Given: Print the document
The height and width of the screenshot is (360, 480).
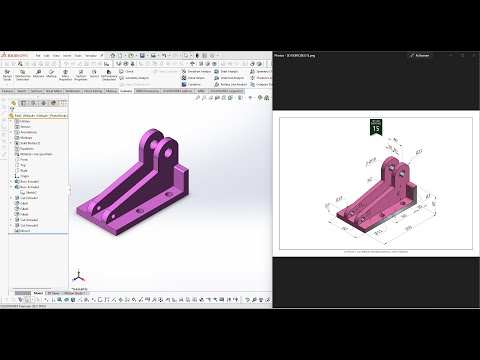Looking at the screenshot, I should click(153, 55).
